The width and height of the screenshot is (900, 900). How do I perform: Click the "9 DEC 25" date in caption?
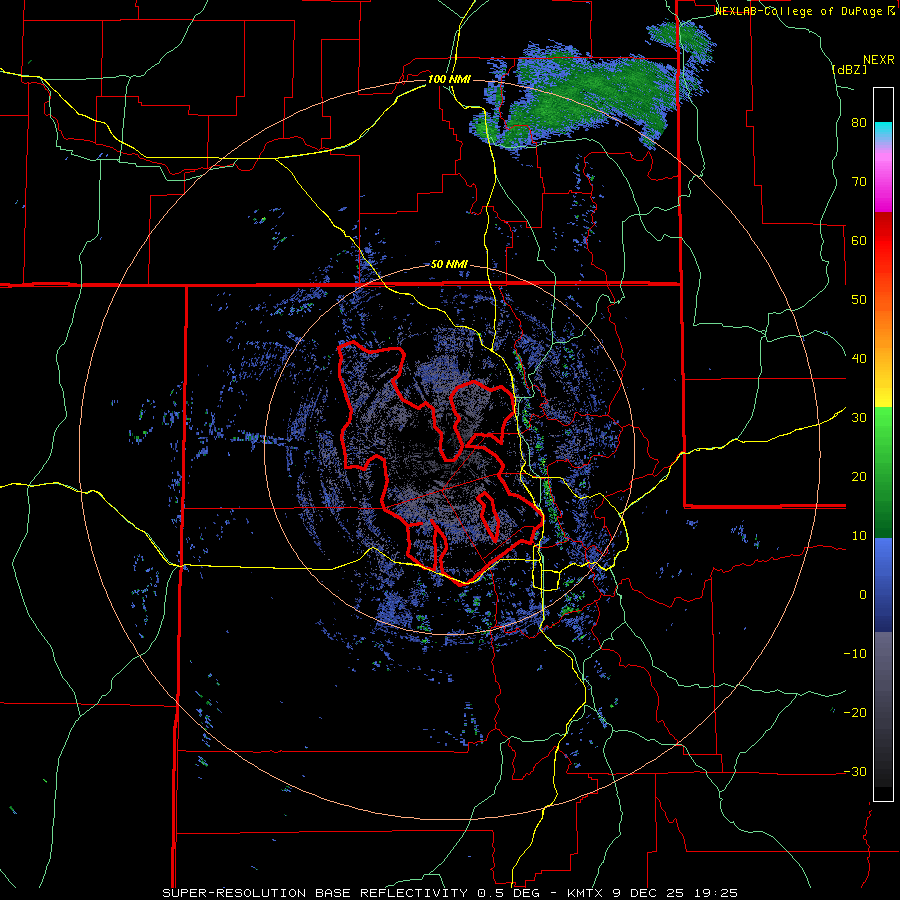[646, 893]
